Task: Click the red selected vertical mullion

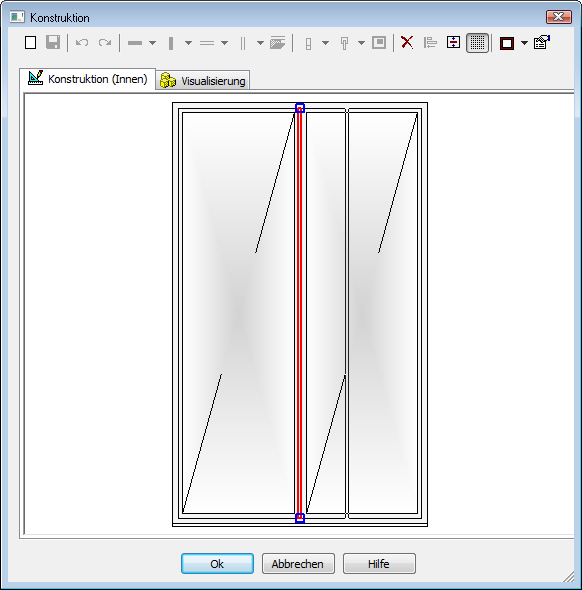Action: click(x=299, y=312)
